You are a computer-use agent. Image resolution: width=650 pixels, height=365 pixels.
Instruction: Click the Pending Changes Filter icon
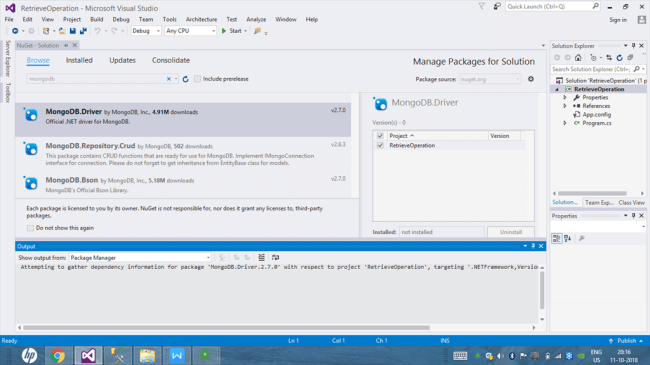coord(593,58)
